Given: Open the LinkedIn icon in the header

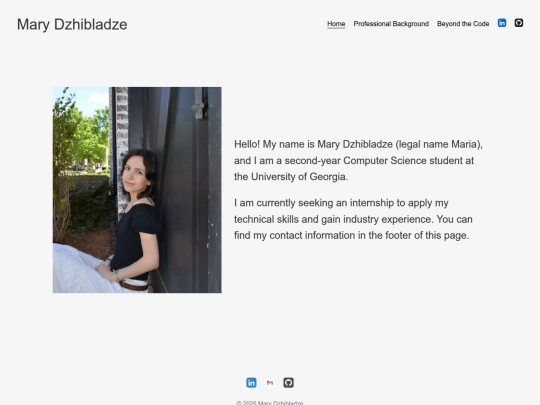Looking at the screenshot, I should click(502, 23).
